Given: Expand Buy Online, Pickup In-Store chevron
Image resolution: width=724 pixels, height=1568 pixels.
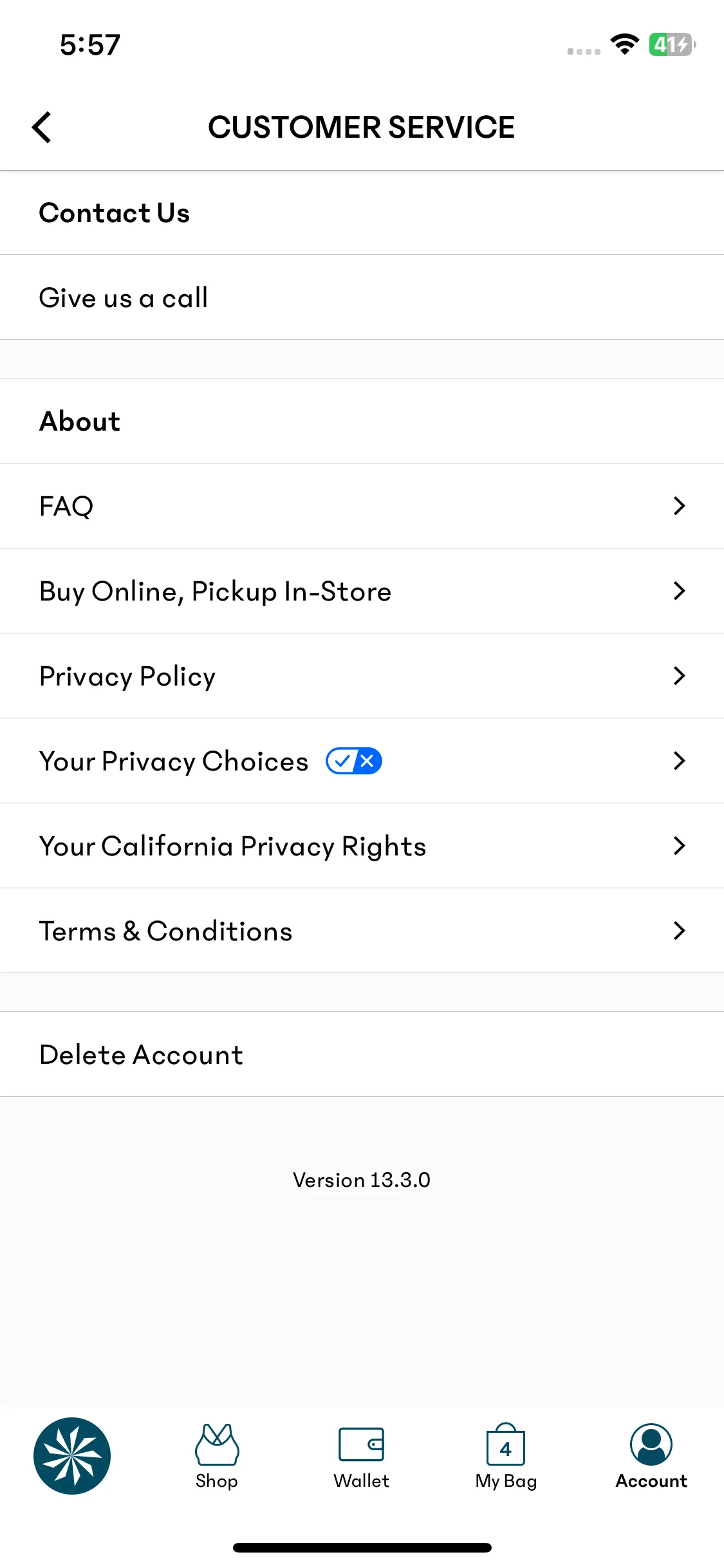Looking at the screenshot, I should click(x=679, y=591).
